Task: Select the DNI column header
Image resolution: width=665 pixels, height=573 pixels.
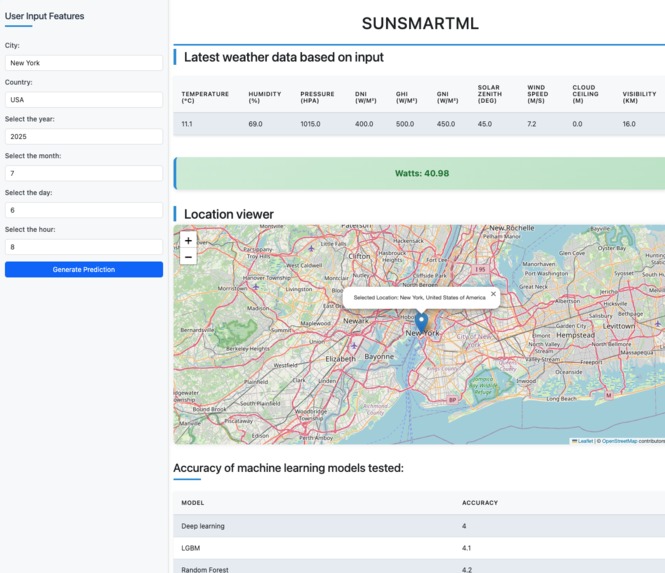Action: (366, 97)
